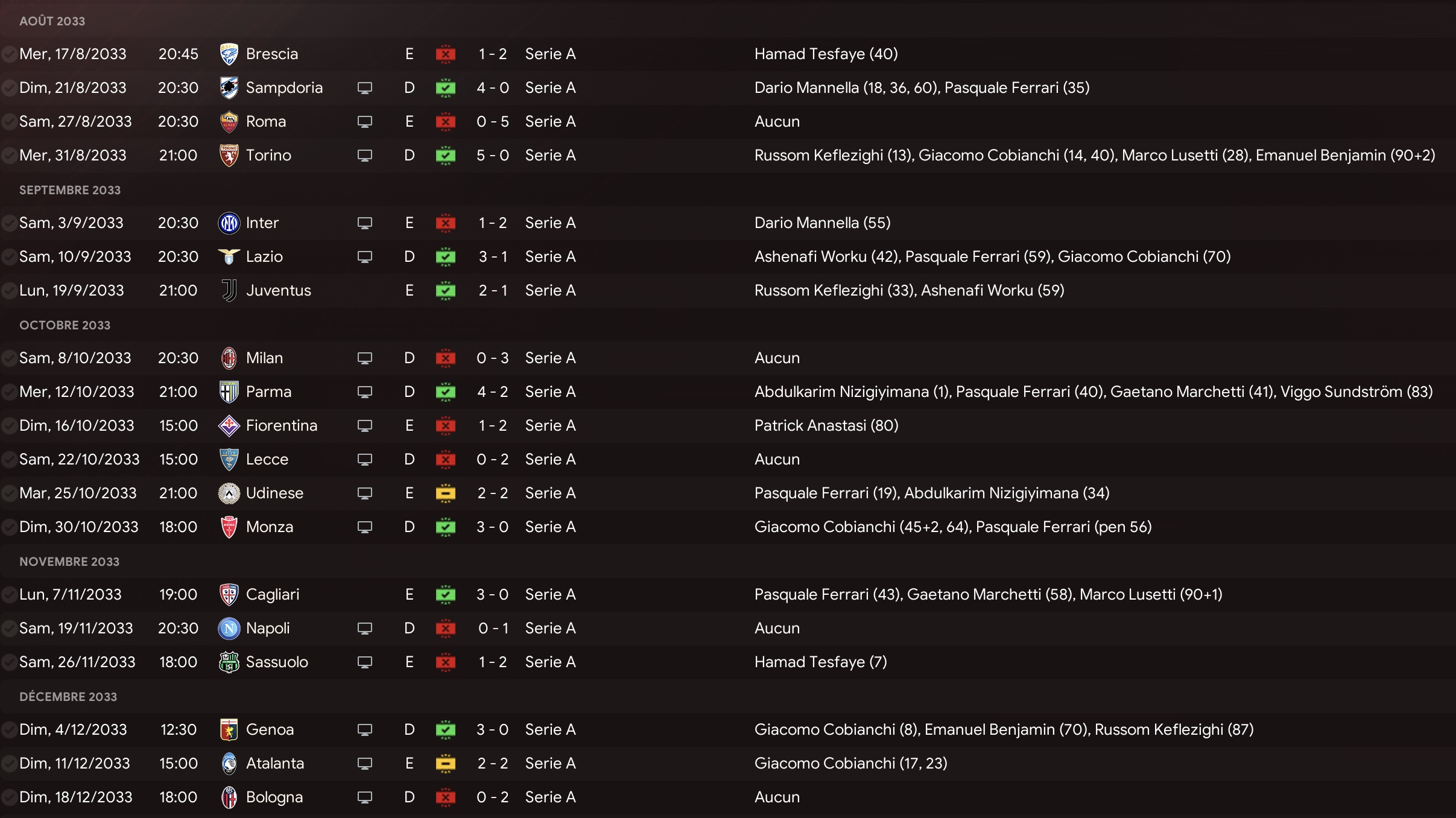The image size is (1456, 818).
Task: Select the DÉCEMBRE 2033 month header
Action: click(x=68, y=697)
